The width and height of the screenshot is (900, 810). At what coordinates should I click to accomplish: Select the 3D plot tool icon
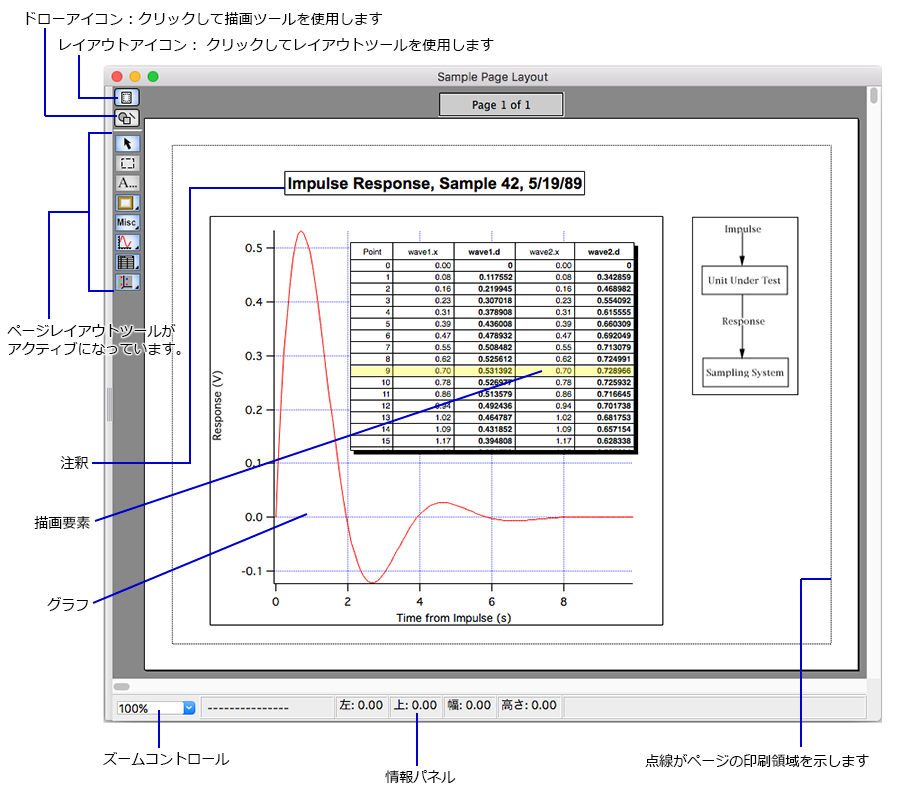pyautogui.click(x=127, y=282)
